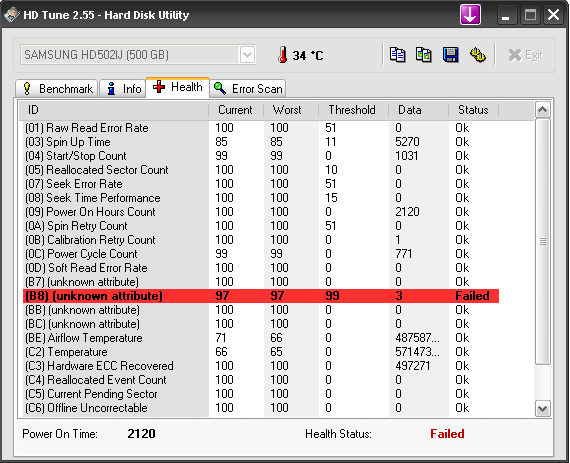Click the 34 °C temperature reading

click(x=308, y=55)
